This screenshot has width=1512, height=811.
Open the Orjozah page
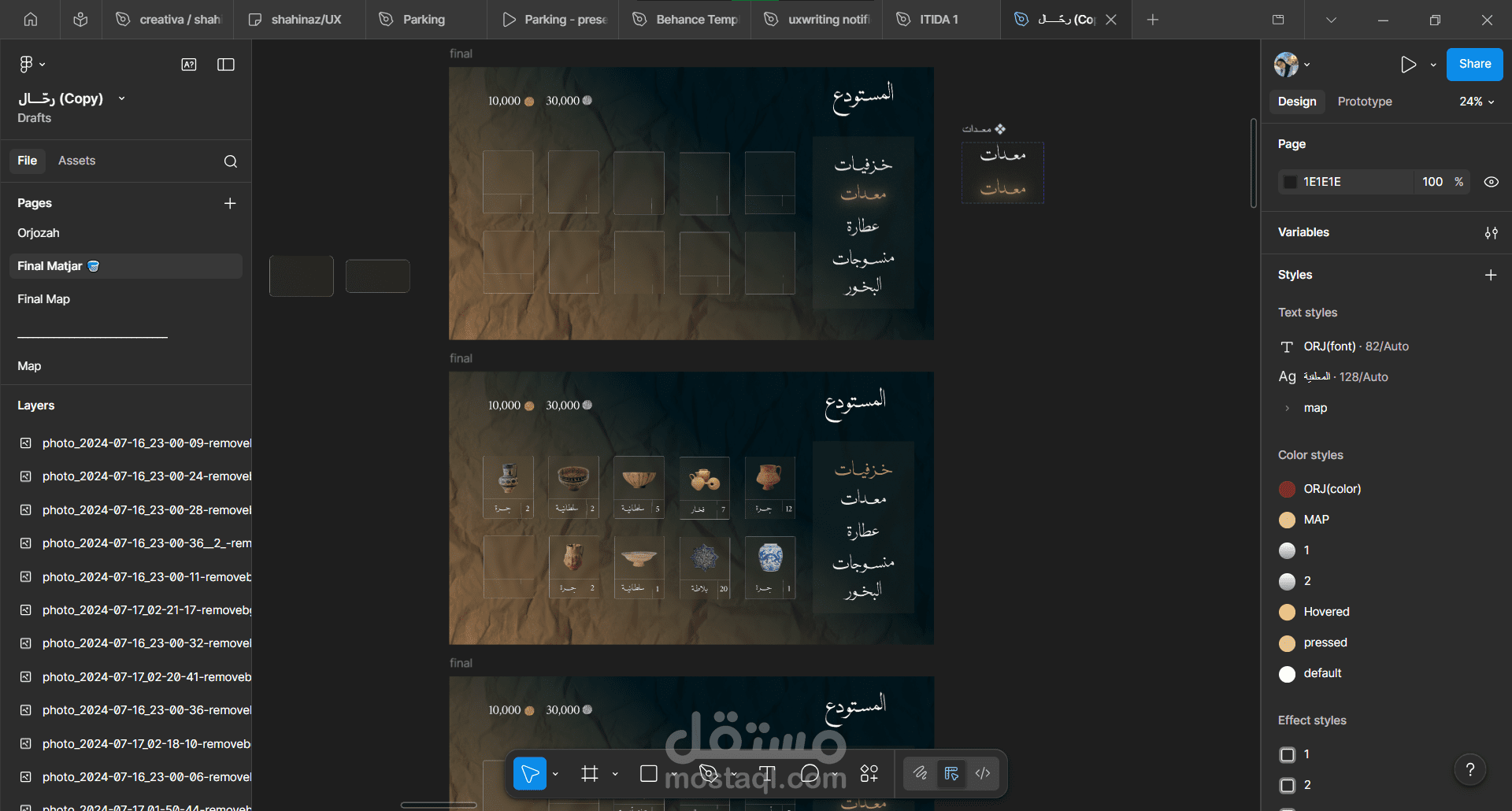(39, 233)
